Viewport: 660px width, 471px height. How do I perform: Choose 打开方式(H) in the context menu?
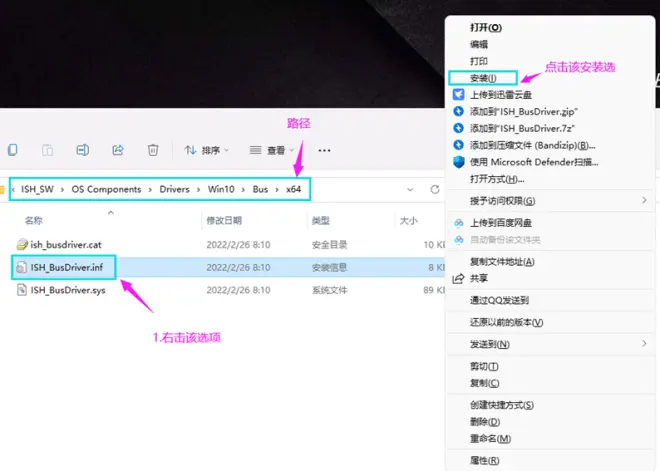pyautogui.click(x=497, y=179)
